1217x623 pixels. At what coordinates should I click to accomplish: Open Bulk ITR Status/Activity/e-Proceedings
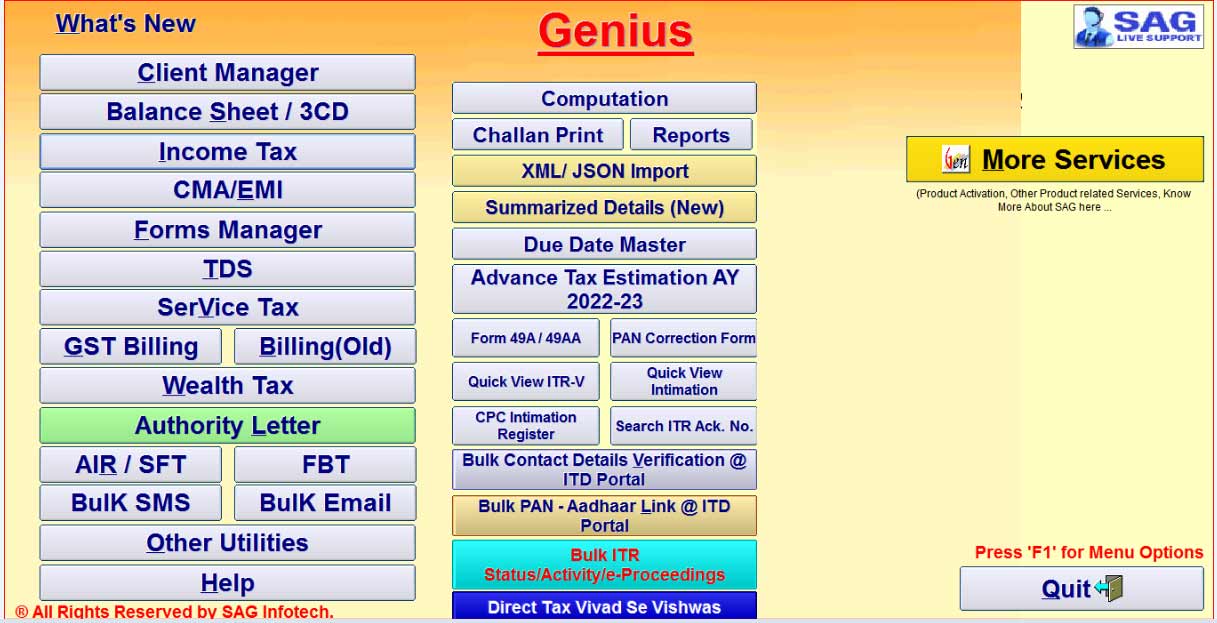click(604, 565)
